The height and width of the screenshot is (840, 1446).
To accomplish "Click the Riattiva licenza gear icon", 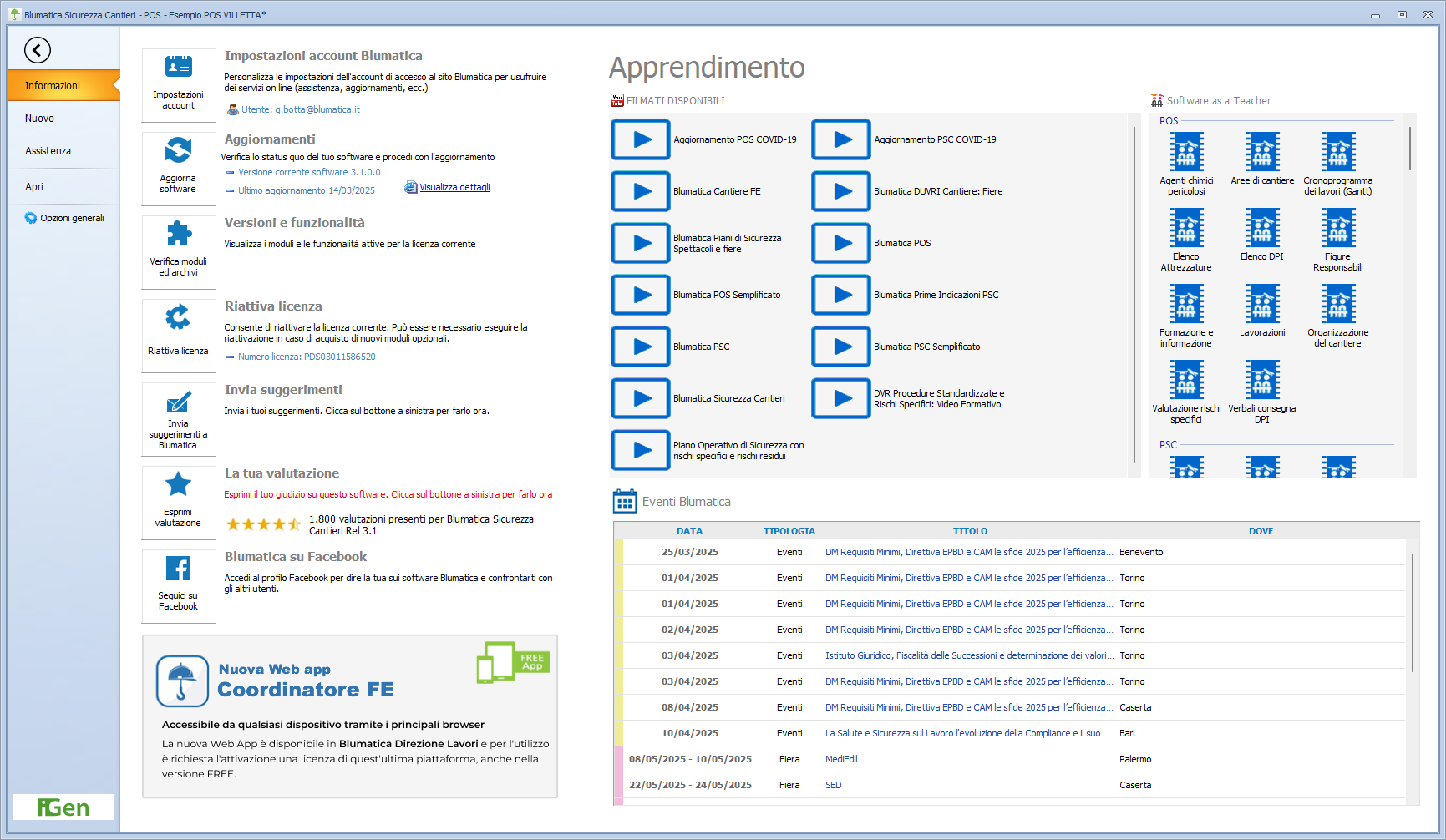I will tap(179, 336).
